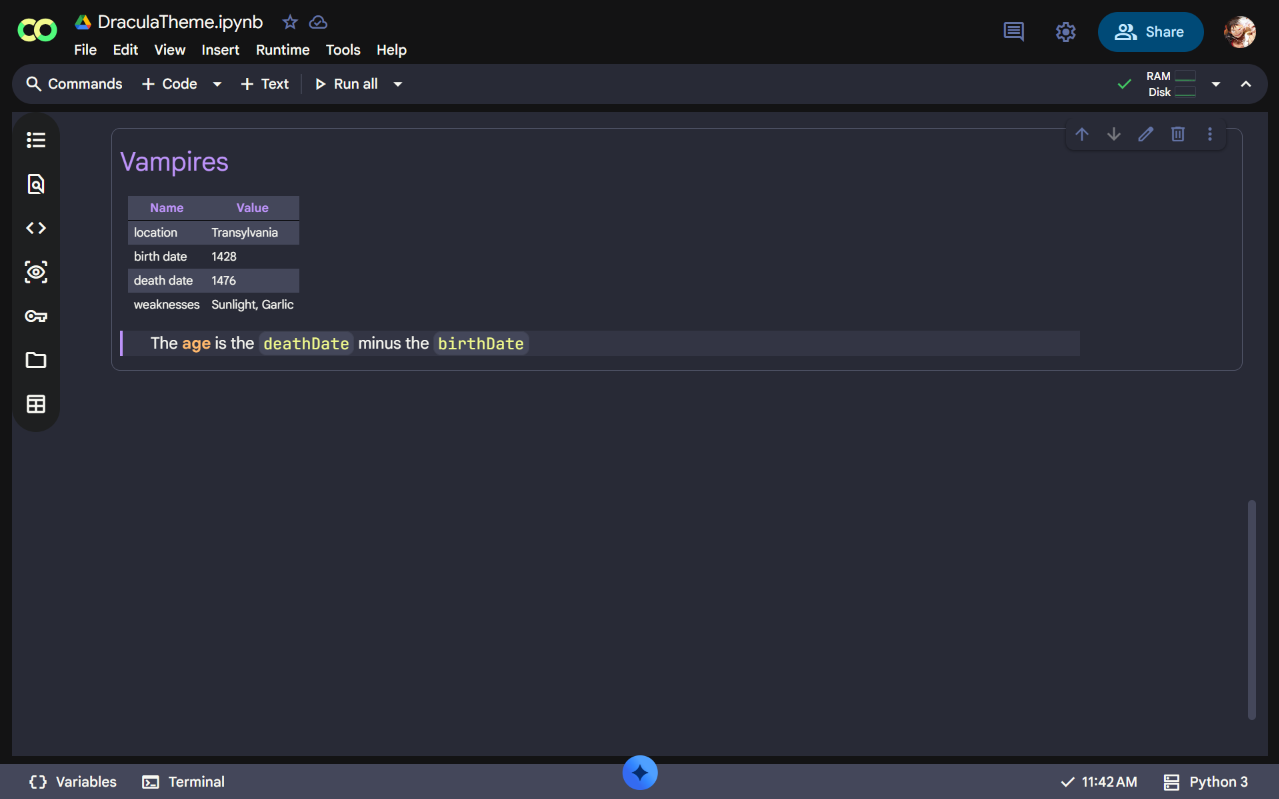
Task: Click the weaknesses row label
Action: click(167, 304)
